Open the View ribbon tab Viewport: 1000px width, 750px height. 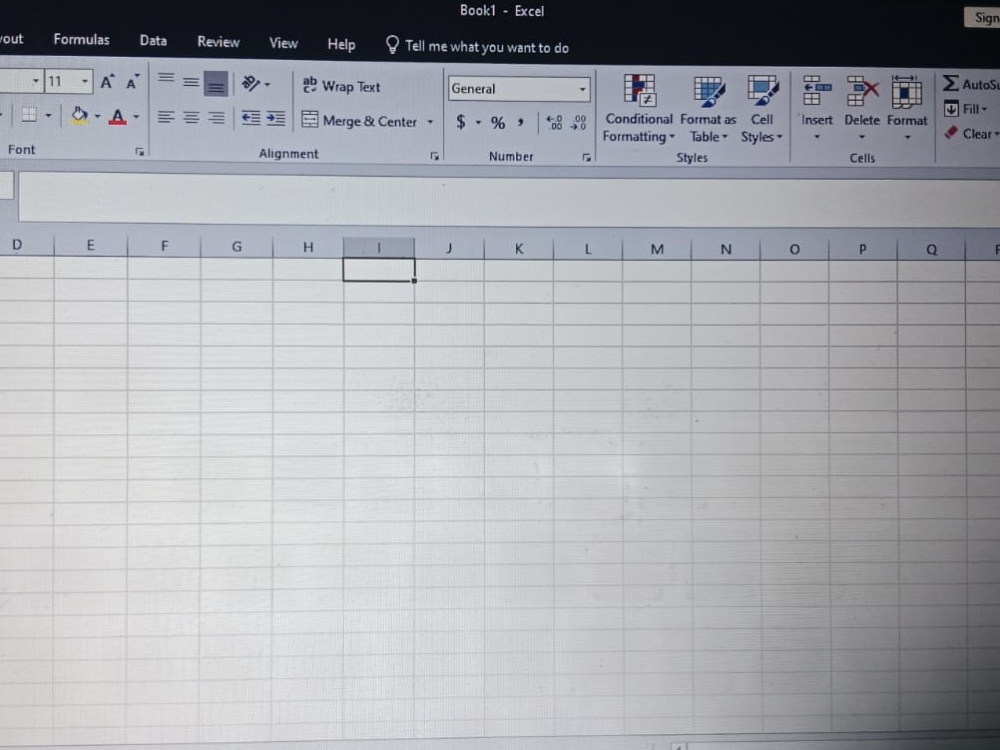[x=283, y=43]
